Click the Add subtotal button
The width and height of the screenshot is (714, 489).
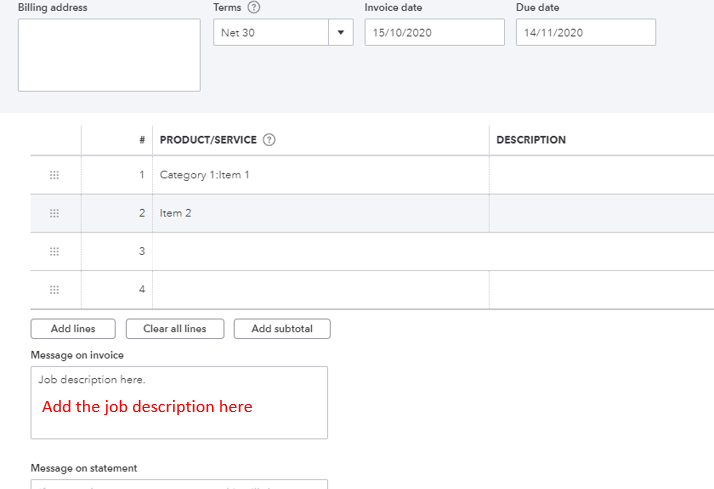coord(282,329)
